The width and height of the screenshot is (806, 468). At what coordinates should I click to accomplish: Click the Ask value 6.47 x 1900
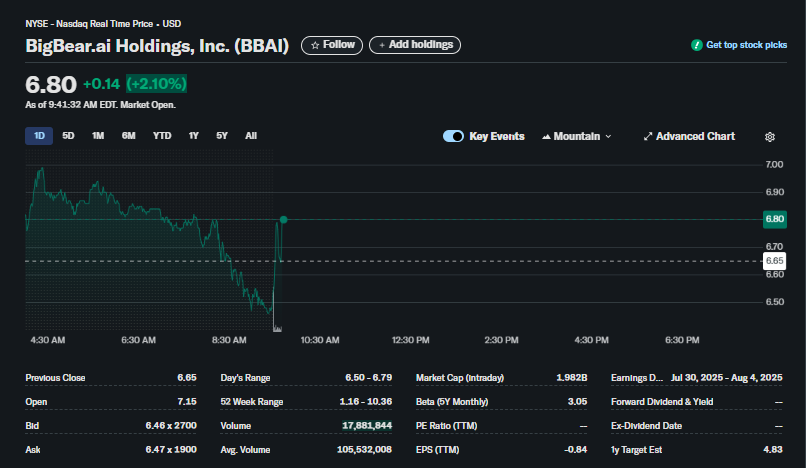[171, 449]
